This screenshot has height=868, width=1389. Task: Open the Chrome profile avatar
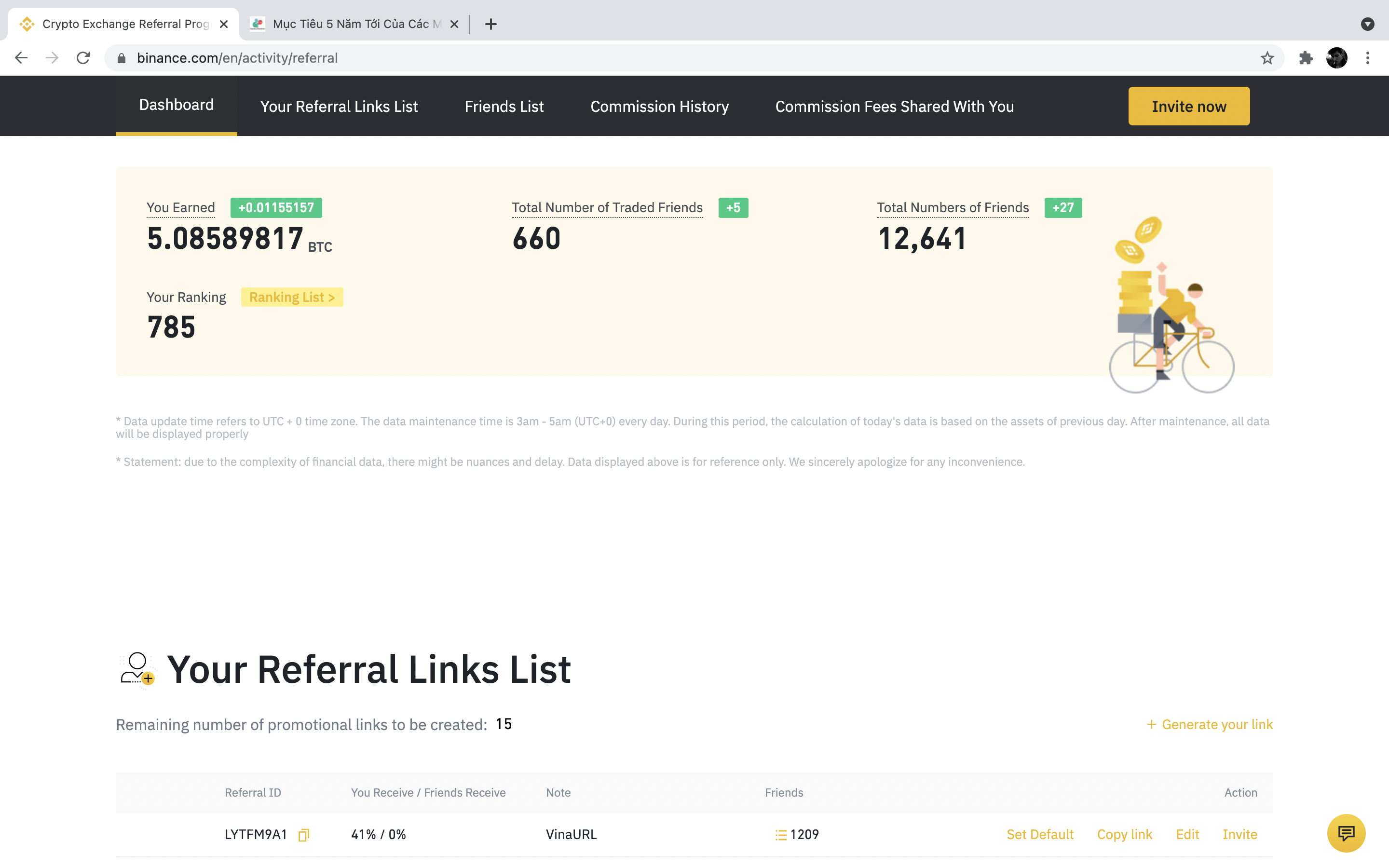click(x=1337, y=58)
